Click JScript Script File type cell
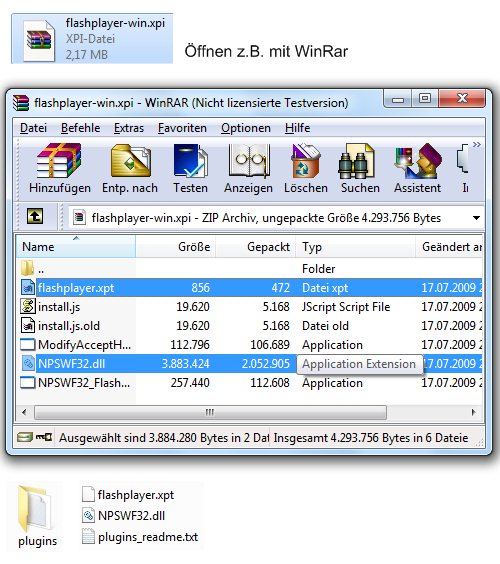Viewport: 500px width, 564px height. click(346, 307)
